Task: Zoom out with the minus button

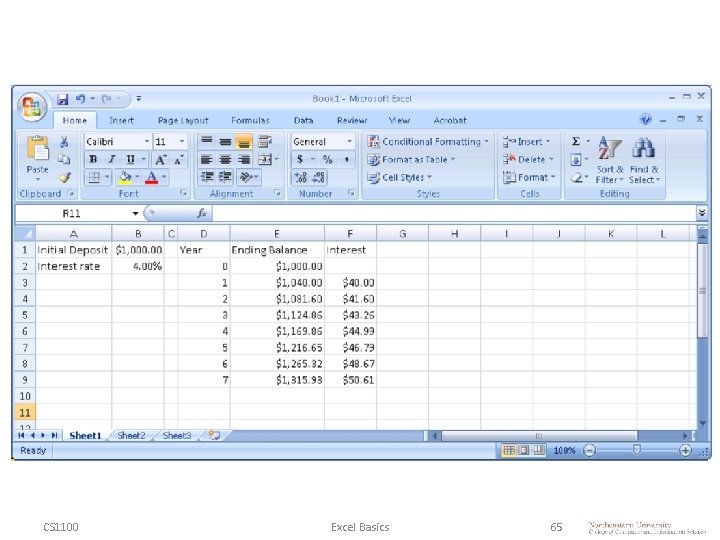Action: click(589, 450)
